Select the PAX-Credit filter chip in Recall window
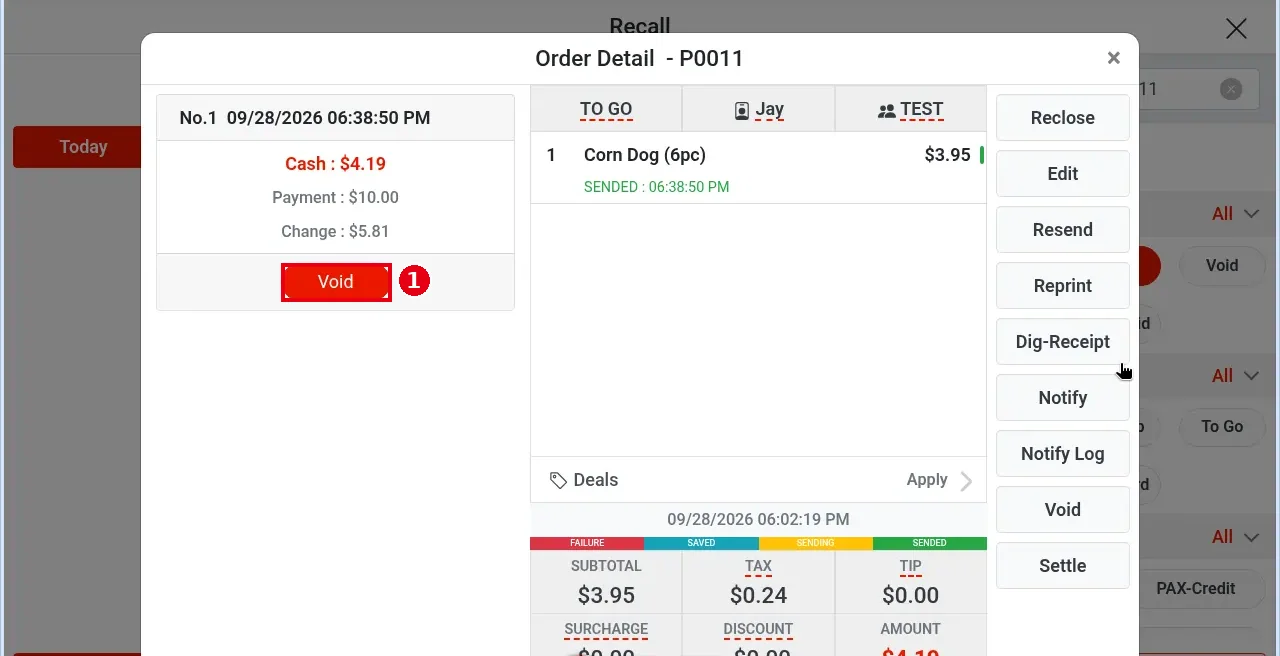 [x=1201, y=588]
